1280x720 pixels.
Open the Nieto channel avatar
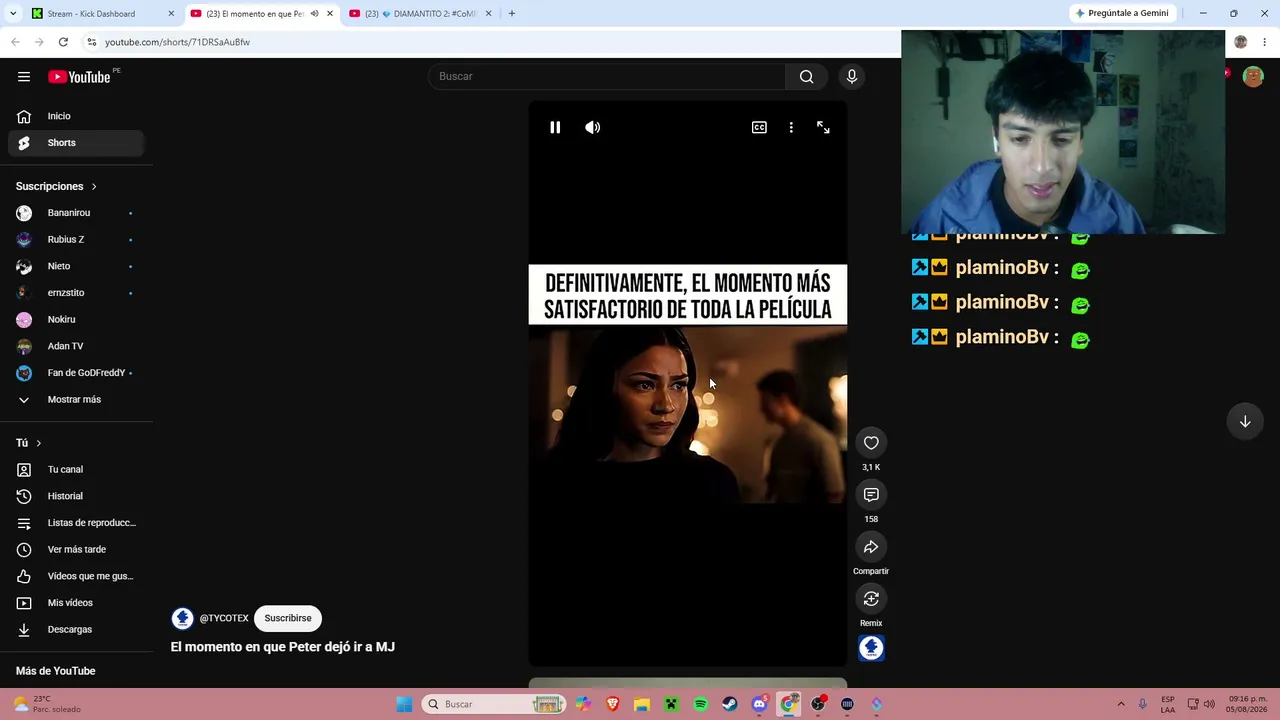pos(24,266)
